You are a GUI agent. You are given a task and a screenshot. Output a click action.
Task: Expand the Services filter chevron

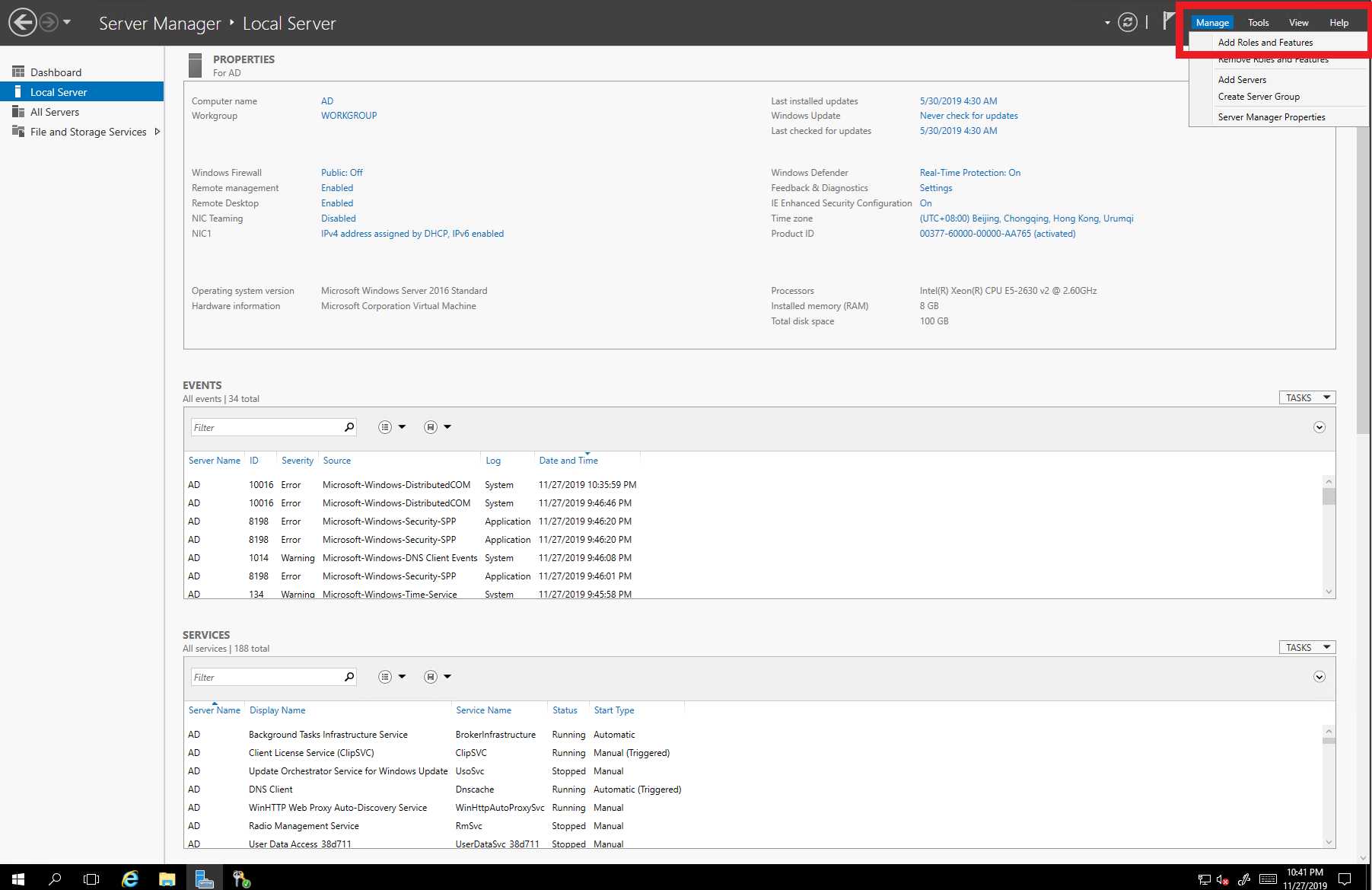coord(1319,677)
